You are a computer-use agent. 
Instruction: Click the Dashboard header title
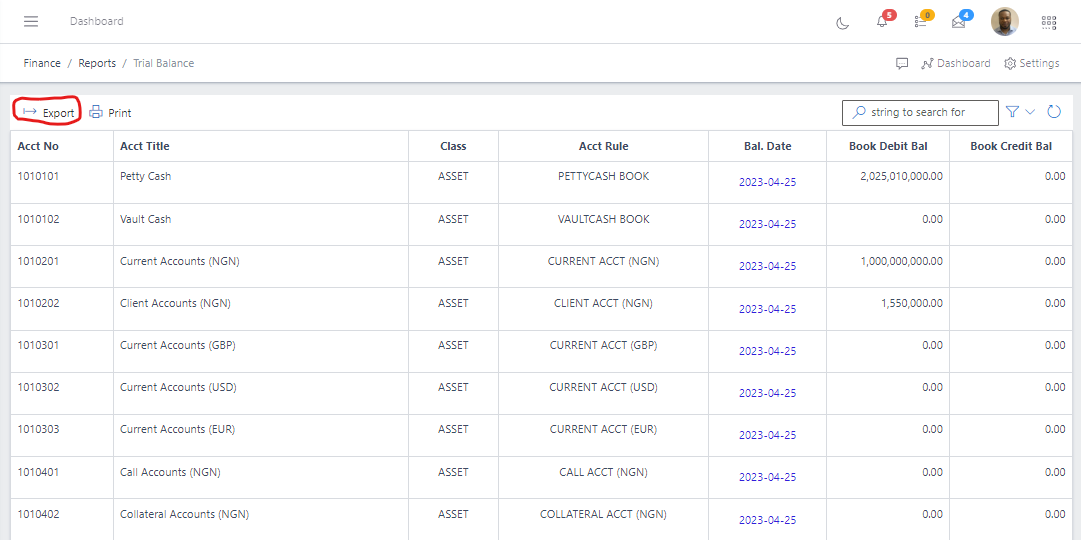97,21
